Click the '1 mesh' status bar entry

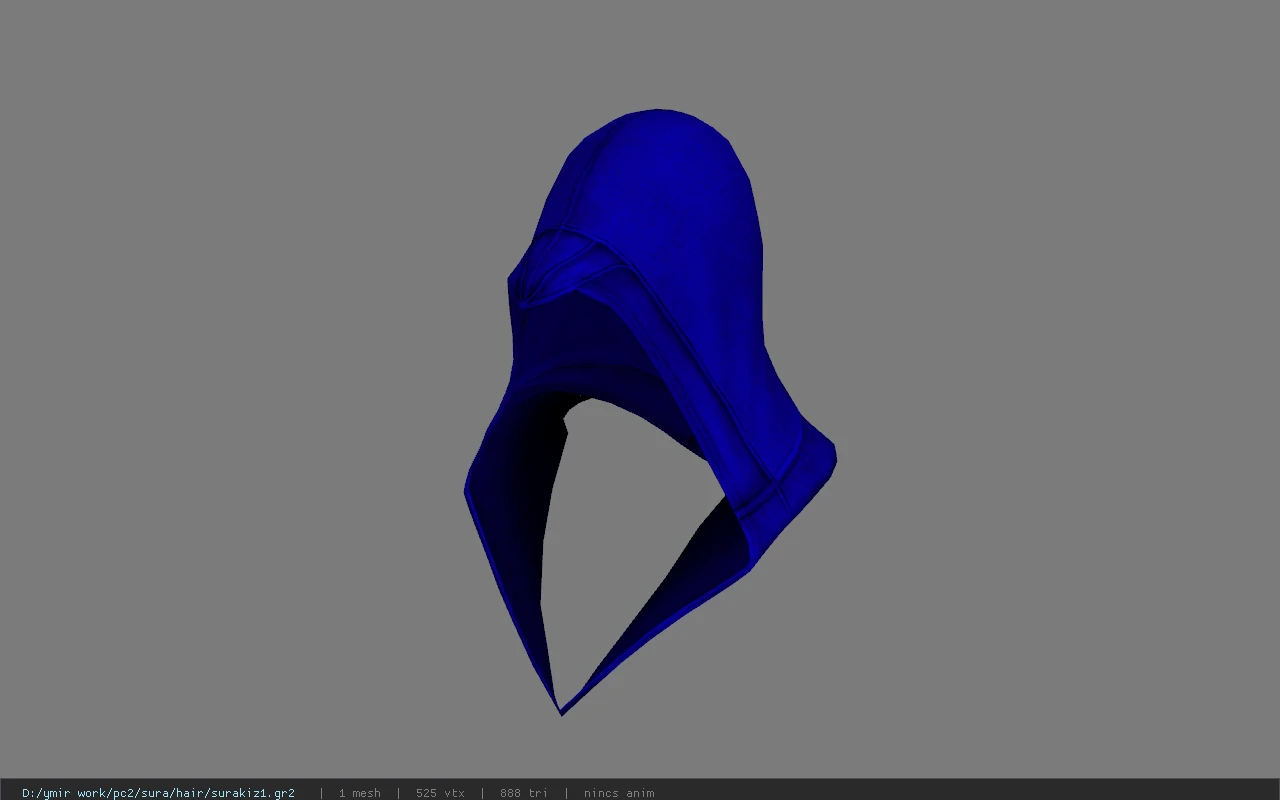pos(359,793)
